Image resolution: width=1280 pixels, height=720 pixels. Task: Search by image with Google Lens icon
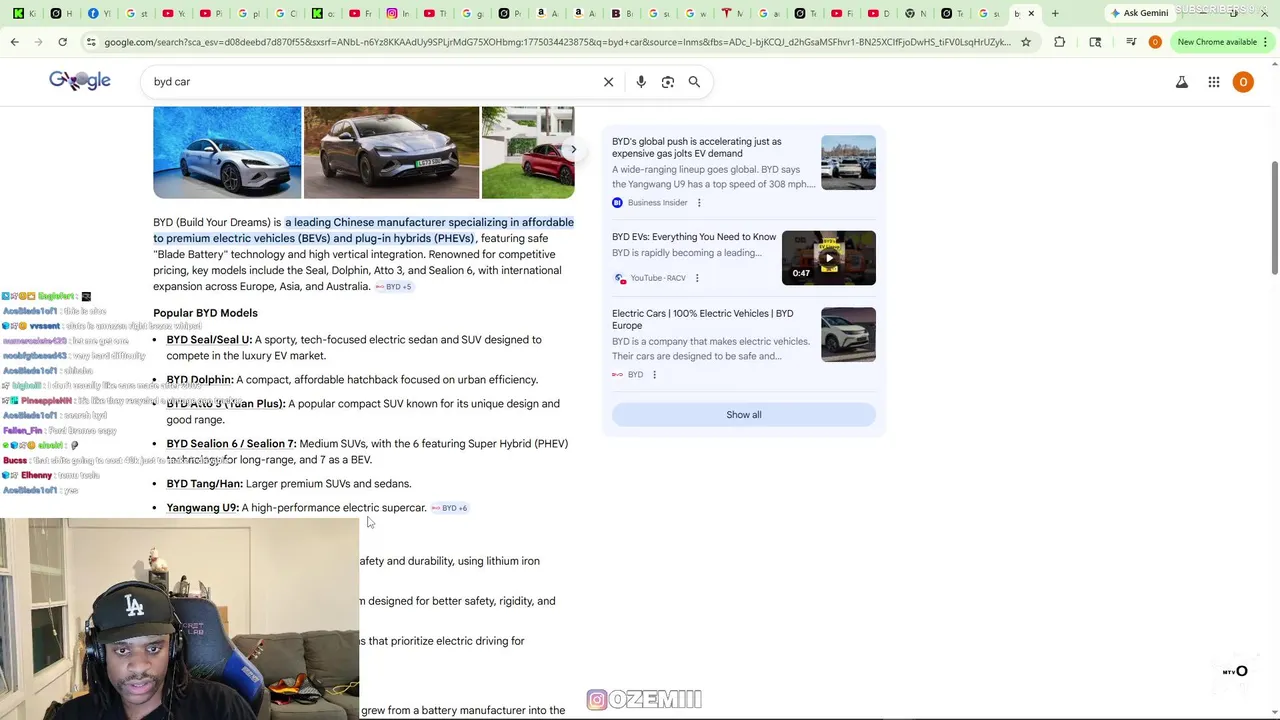[x=668, y=82]
